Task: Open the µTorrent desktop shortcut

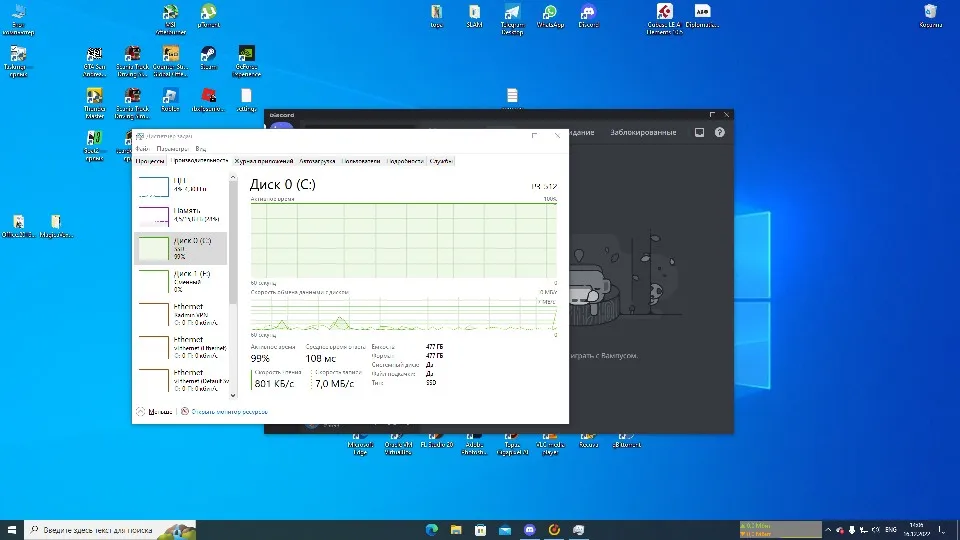Action: [208, 13]
